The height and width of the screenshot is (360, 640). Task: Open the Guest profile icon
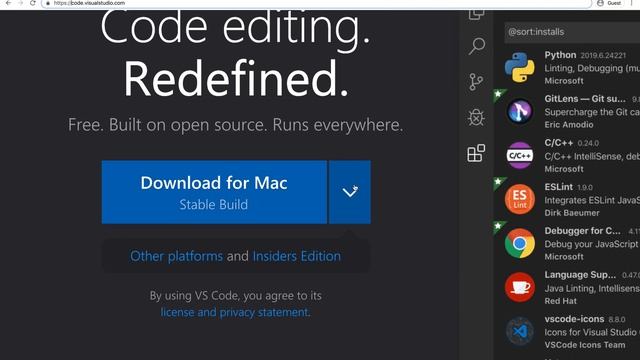[600, 3]
